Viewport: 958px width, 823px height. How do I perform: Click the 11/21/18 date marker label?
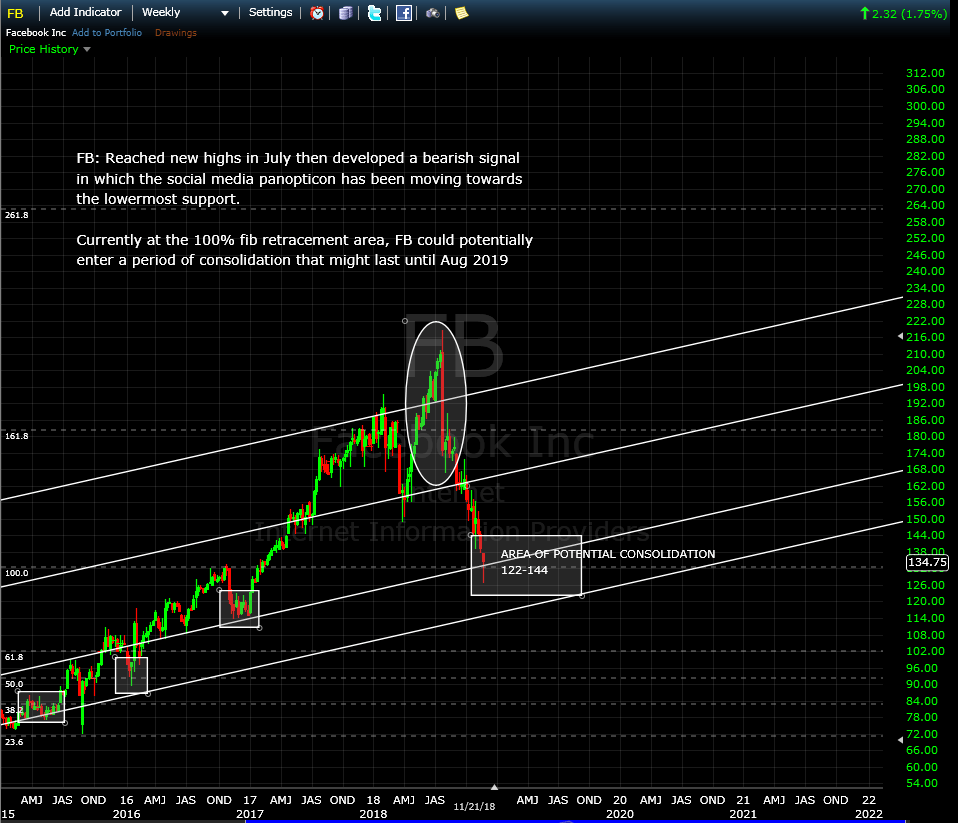pyautogui.click(x=474, y=807)
